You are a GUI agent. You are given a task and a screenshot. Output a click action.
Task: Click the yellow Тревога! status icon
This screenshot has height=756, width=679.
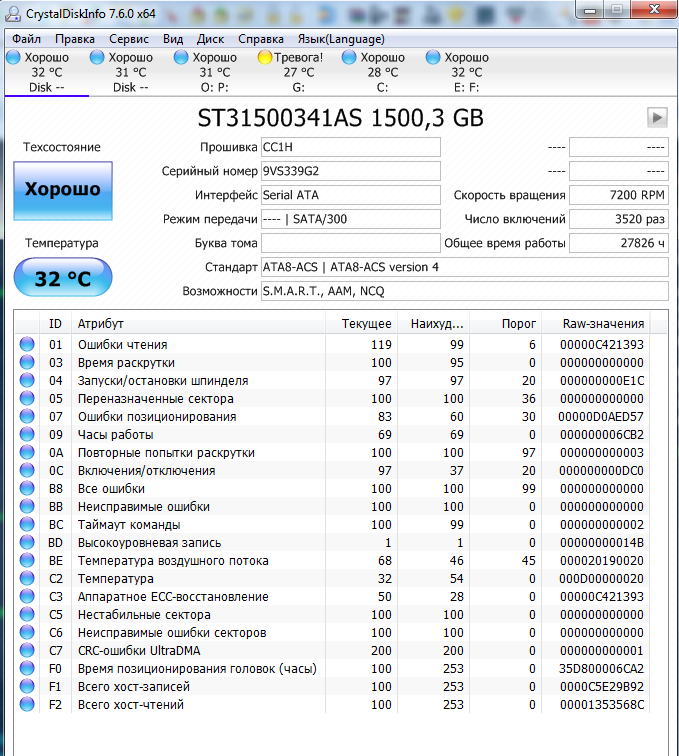click(265, 57)
